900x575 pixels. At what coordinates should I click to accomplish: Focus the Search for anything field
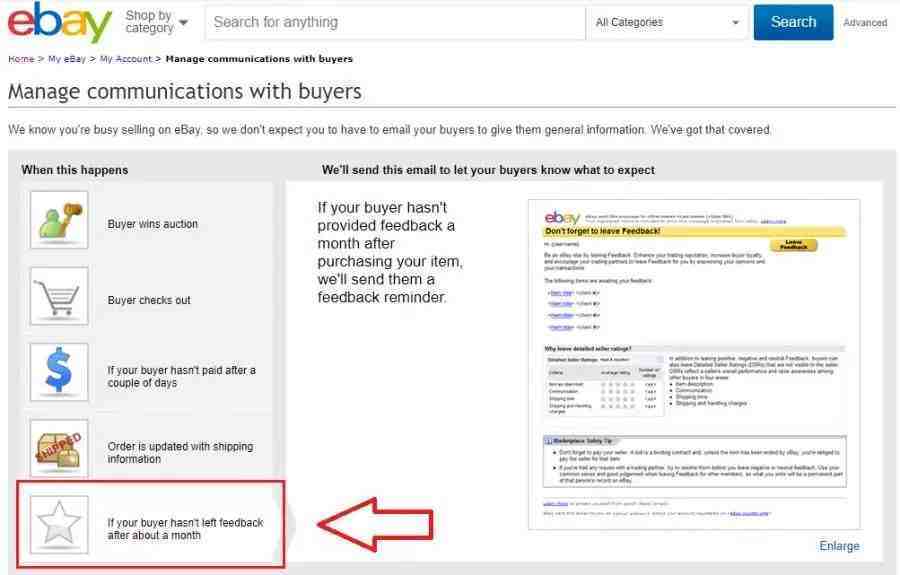click(x=395, y=22)
